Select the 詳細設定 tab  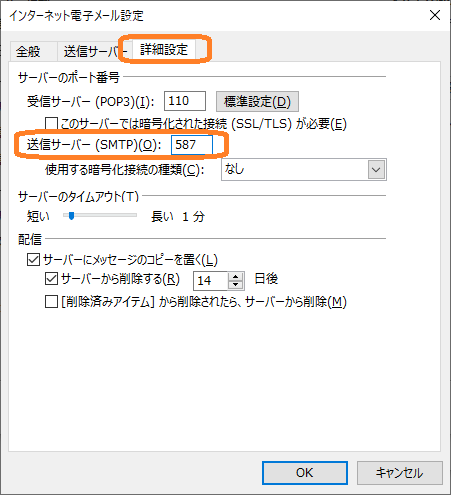click(164, 50)
